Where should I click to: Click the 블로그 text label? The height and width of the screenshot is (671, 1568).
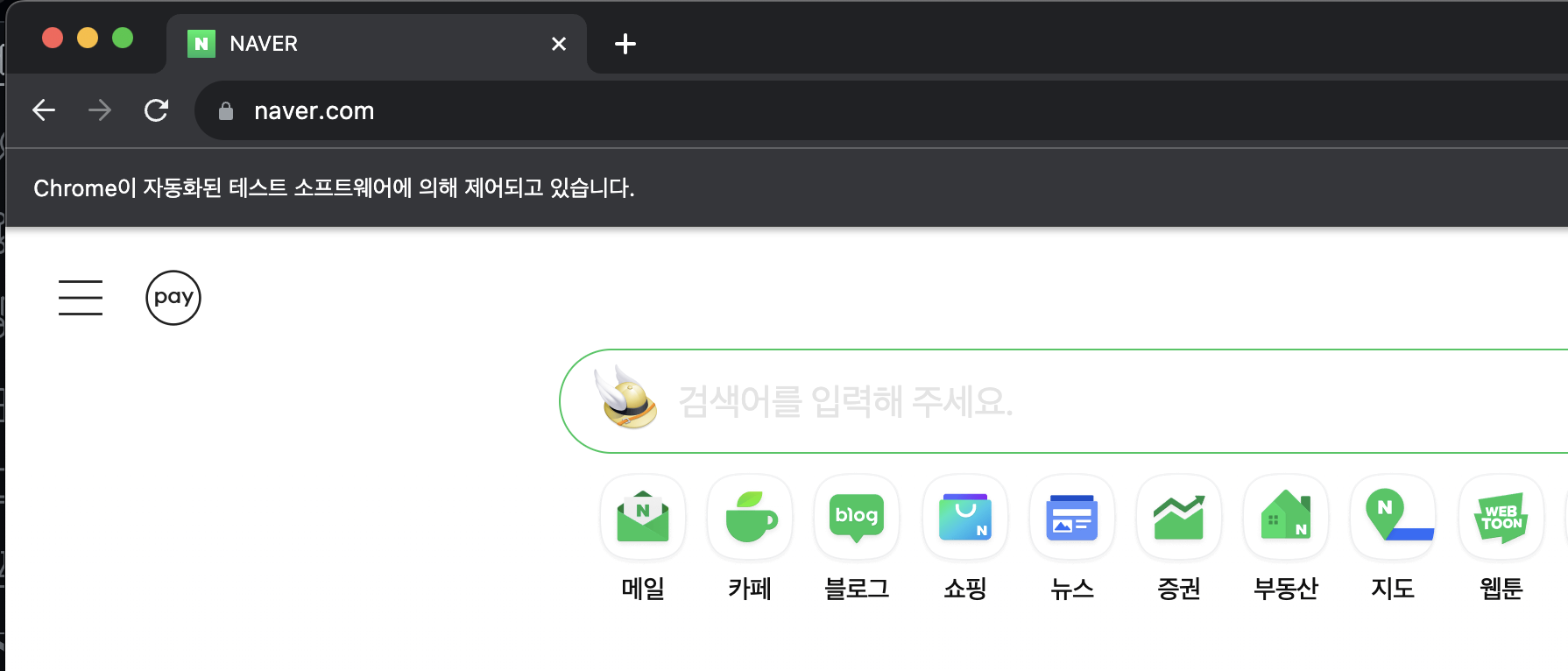(x=857, y=589)
